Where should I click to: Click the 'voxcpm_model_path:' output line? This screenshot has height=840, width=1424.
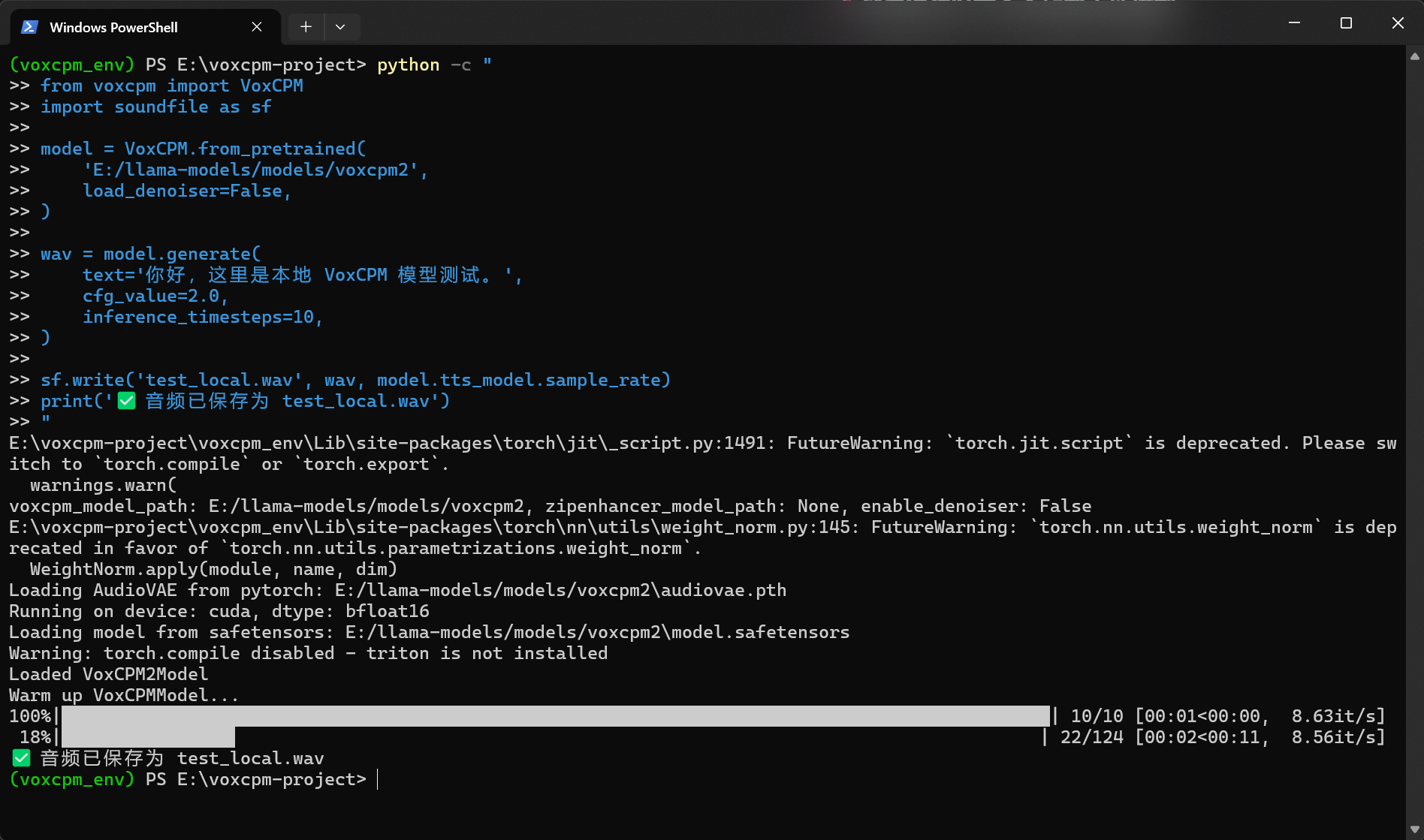pyautogui.click(x=551, y=506)
